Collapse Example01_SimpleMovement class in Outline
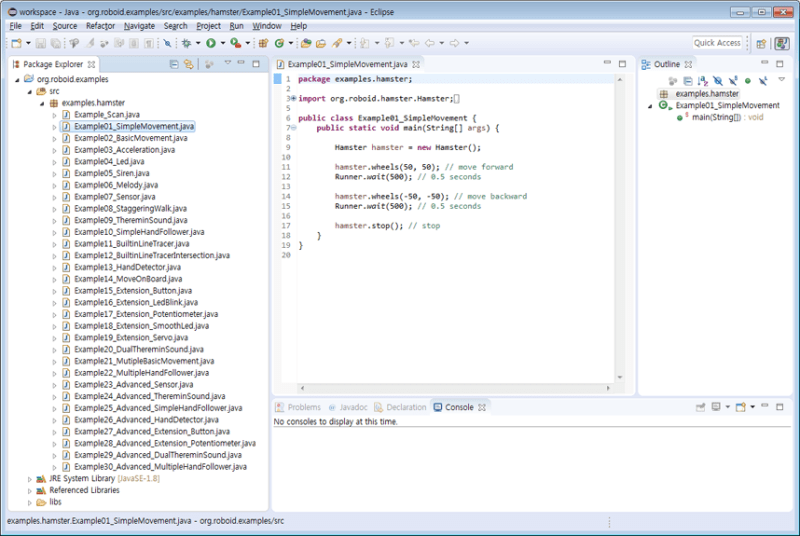This screenshot has height=536, width=800. [650, 106]
